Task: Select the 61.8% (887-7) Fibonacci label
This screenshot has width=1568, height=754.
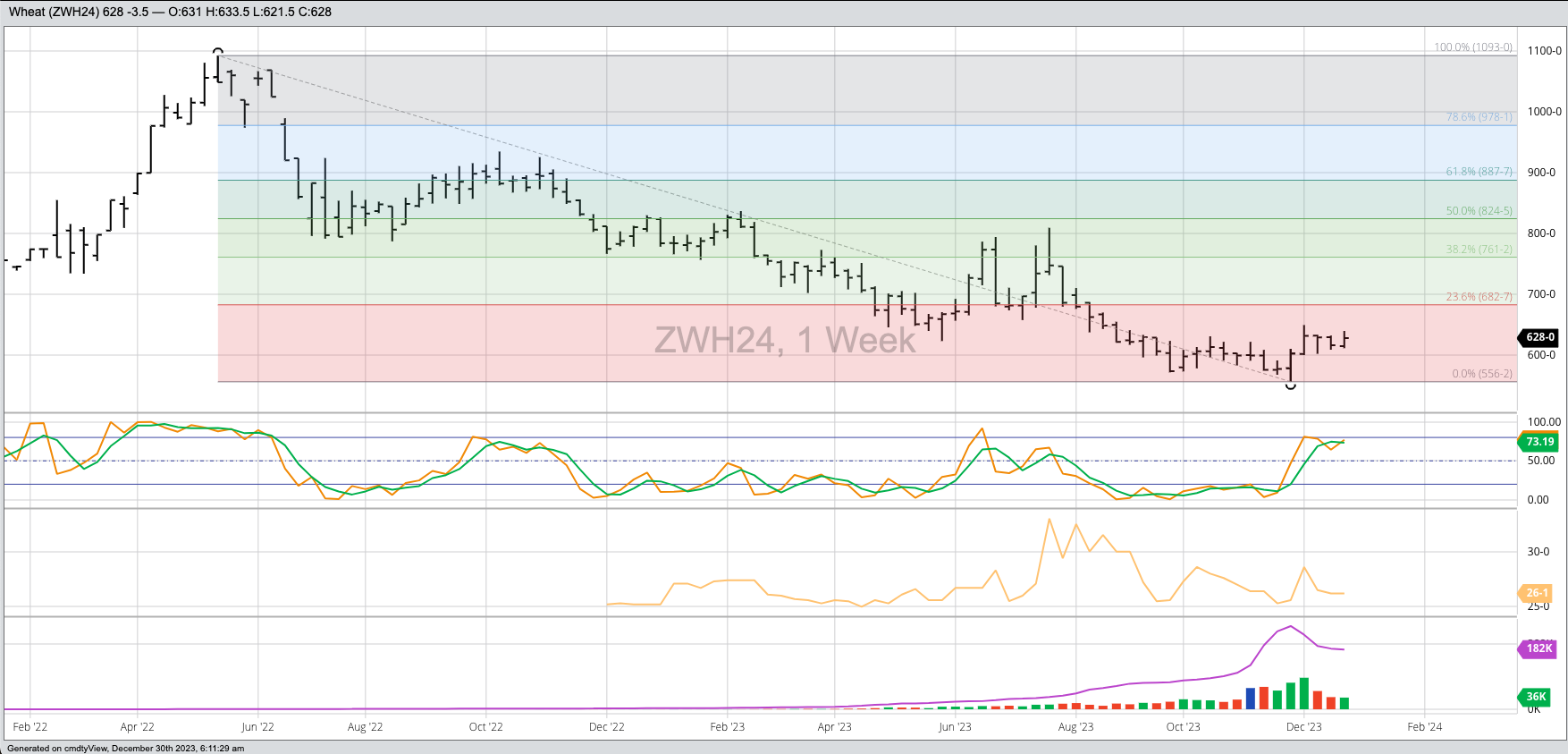Action: 1479,172
